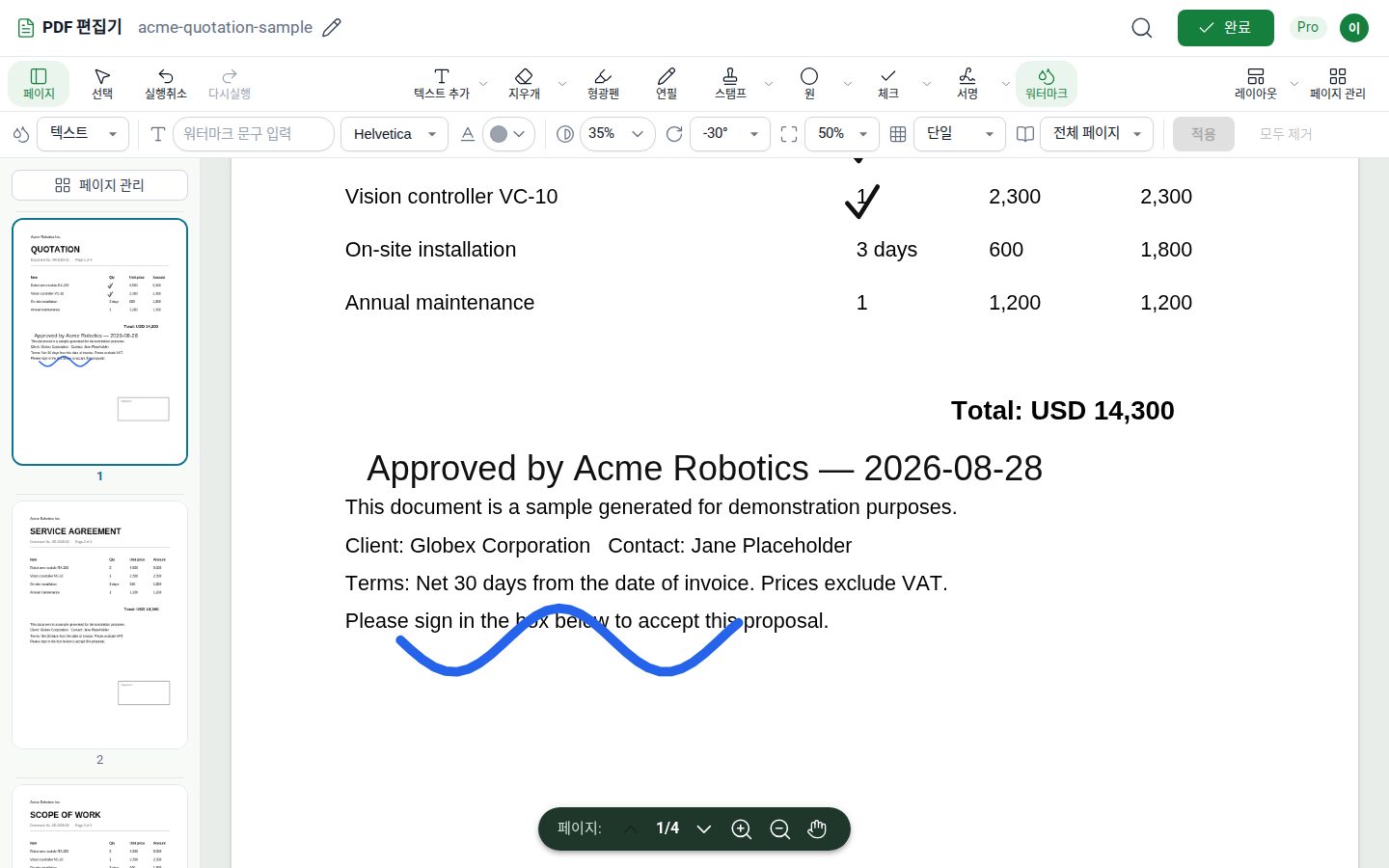Click the 완료 done button
The width and height of the screenshot is (1389, 868).
[1225, 28]
